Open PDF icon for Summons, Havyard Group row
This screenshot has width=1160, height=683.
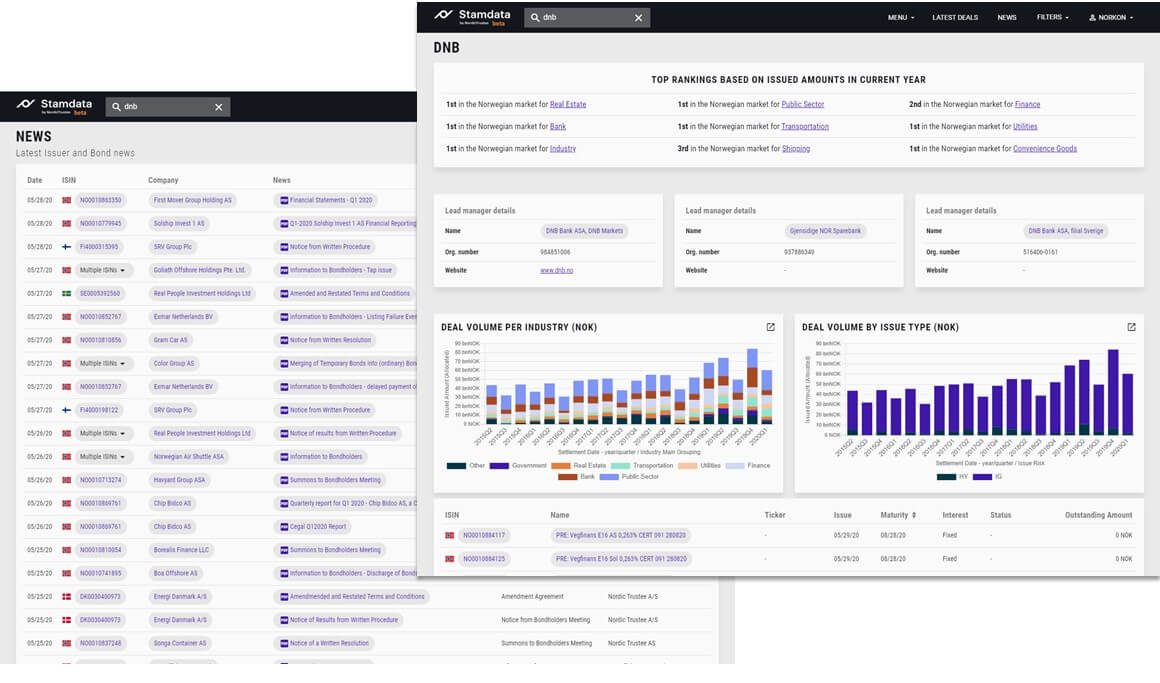(284, 480)
